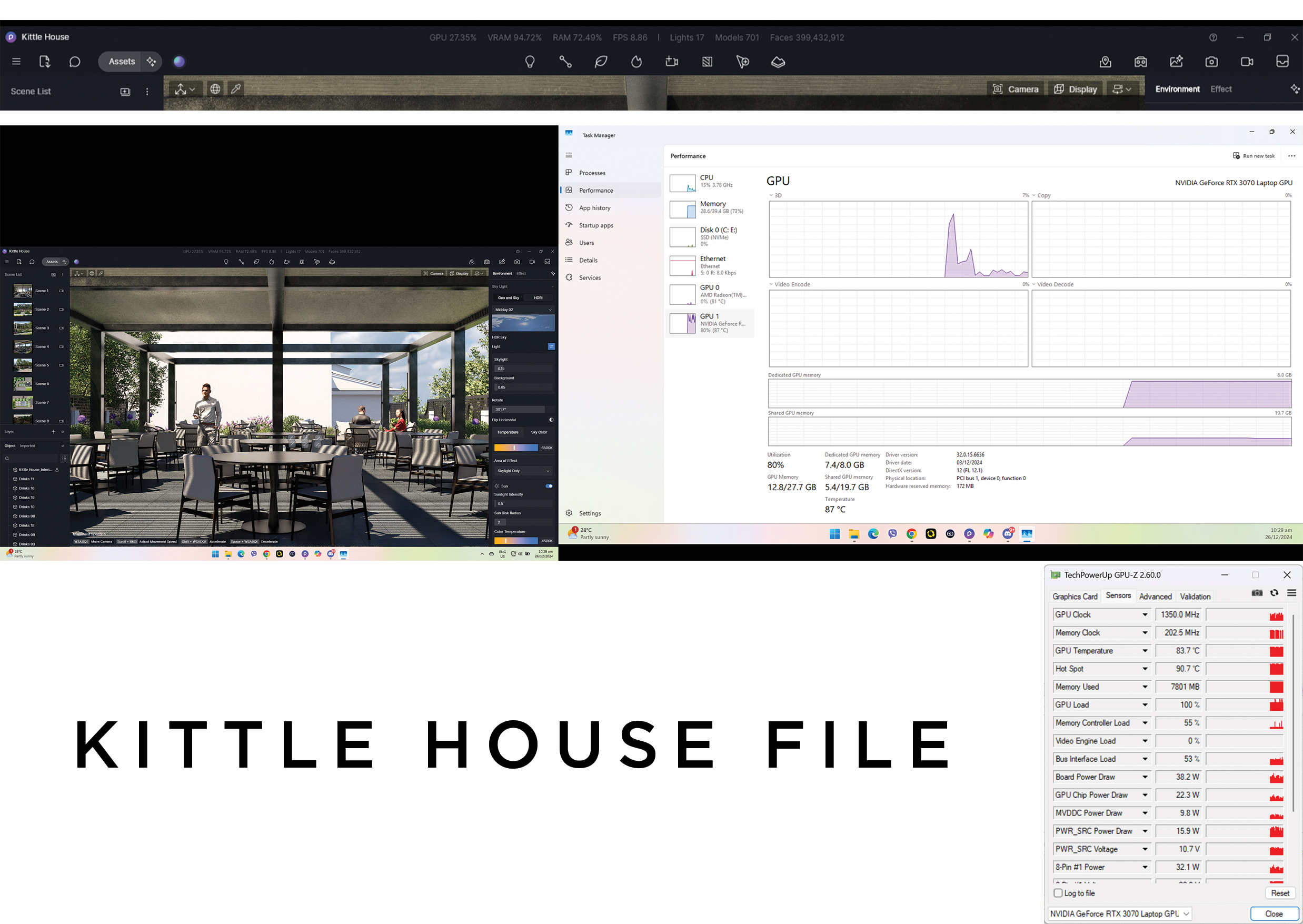Click the add scene icon in enlarged Scene List header

125,92
